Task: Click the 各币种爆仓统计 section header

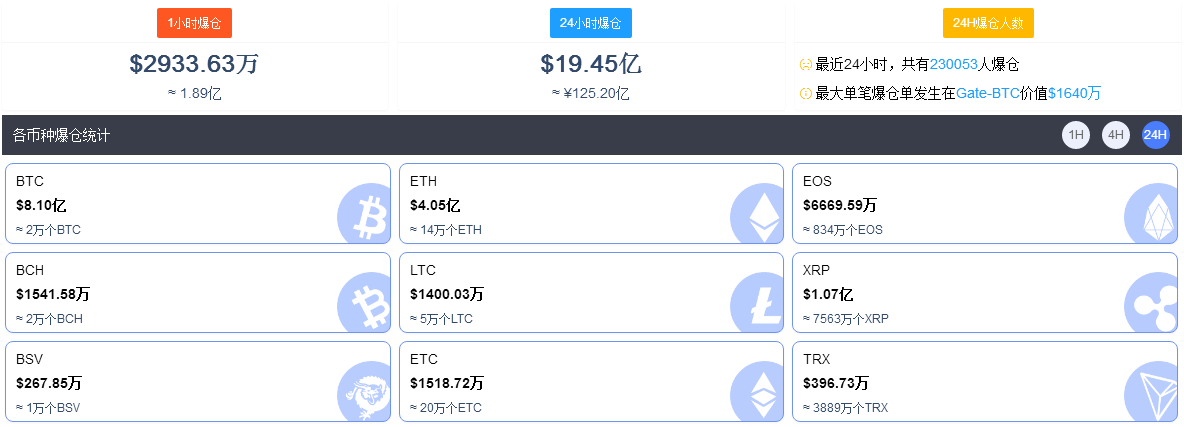Action: tap(61, 136)
